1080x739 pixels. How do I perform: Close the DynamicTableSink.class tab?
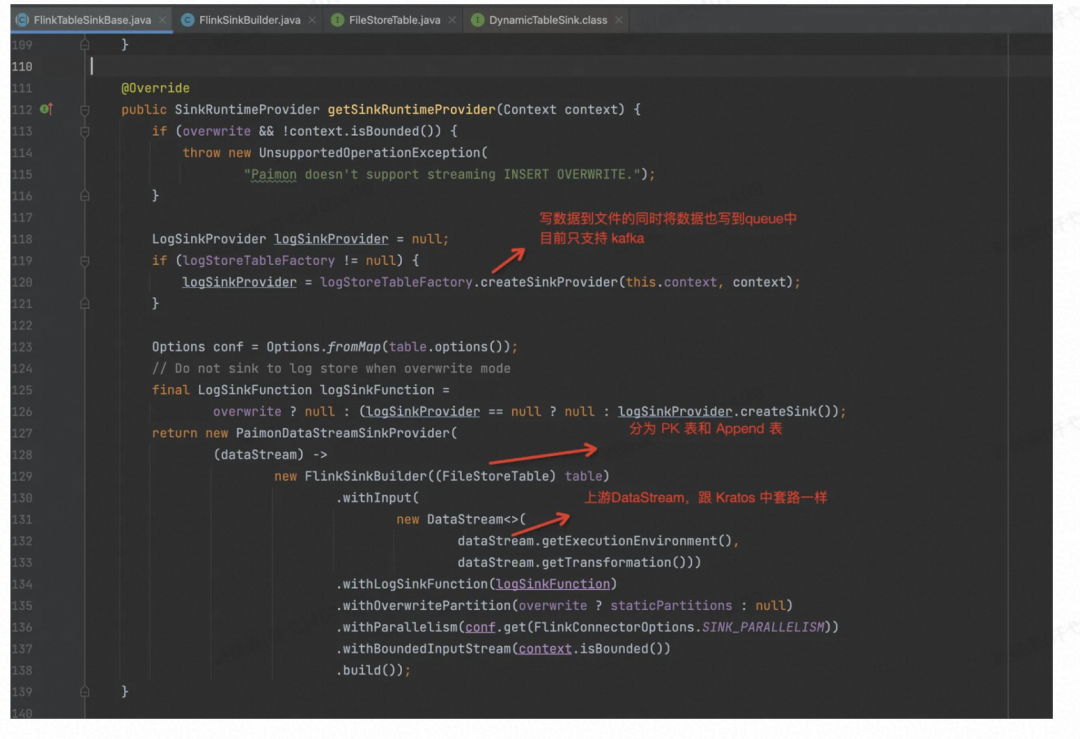click(x=619, y=20)
